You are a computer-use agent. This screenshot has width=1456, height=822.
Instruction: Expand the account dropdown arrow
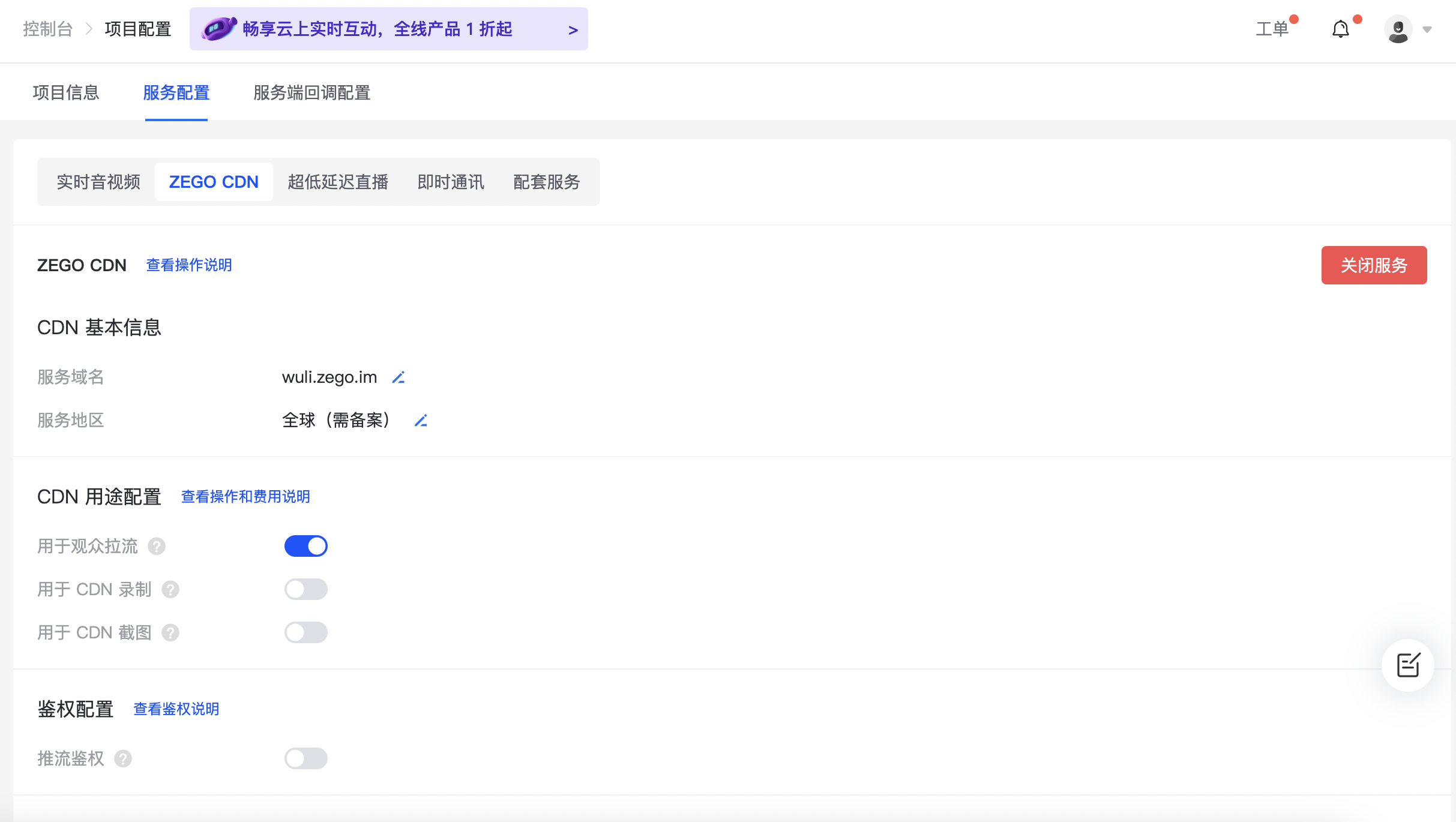tap(1427, 29)
